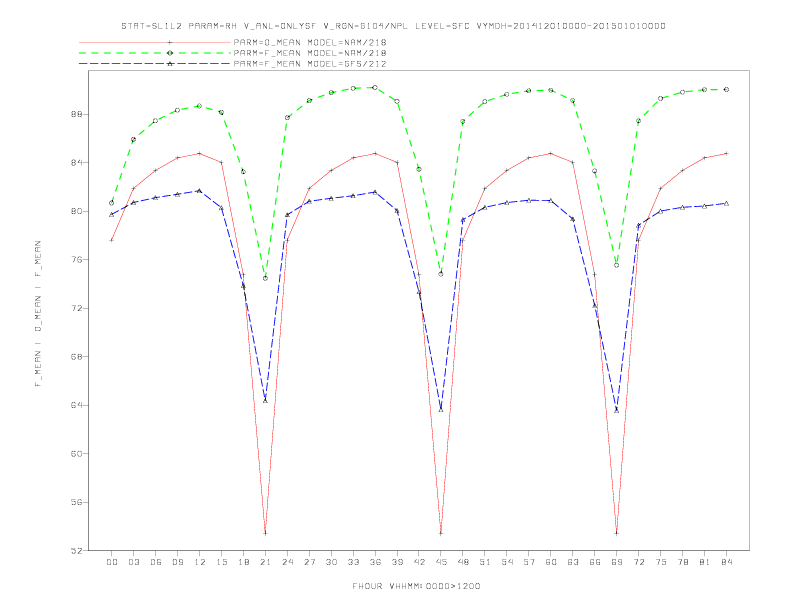792x612 pixels.
Task: Select legend entry PARM=F_MEAN MODEL=GFS/212
Action: [310, 64]
